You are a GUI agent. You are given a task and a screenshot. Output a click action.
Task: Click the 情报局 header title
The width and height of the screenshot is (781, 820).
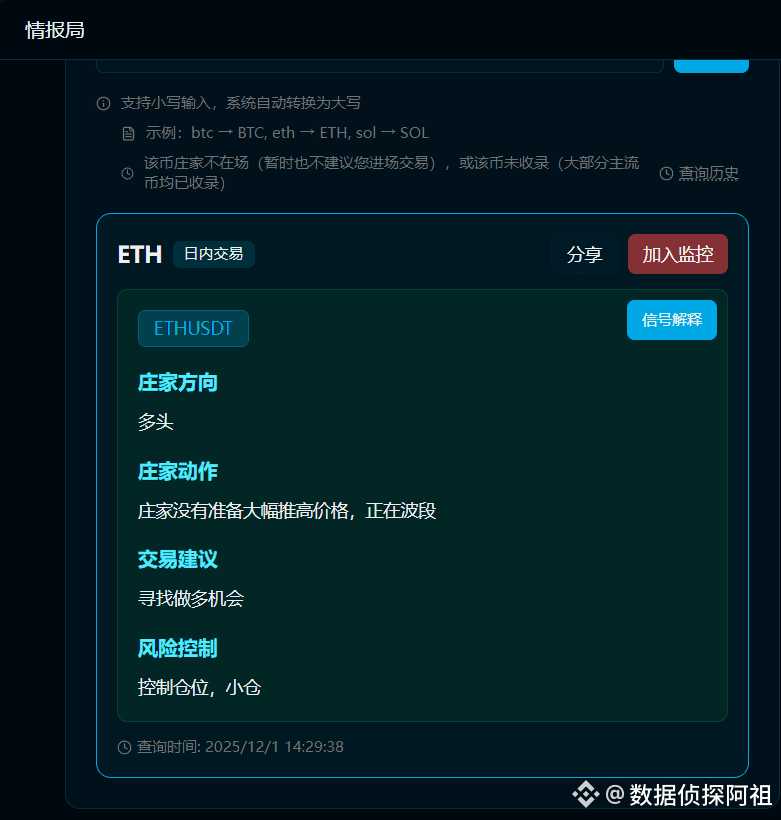click(x=55, y=30)
